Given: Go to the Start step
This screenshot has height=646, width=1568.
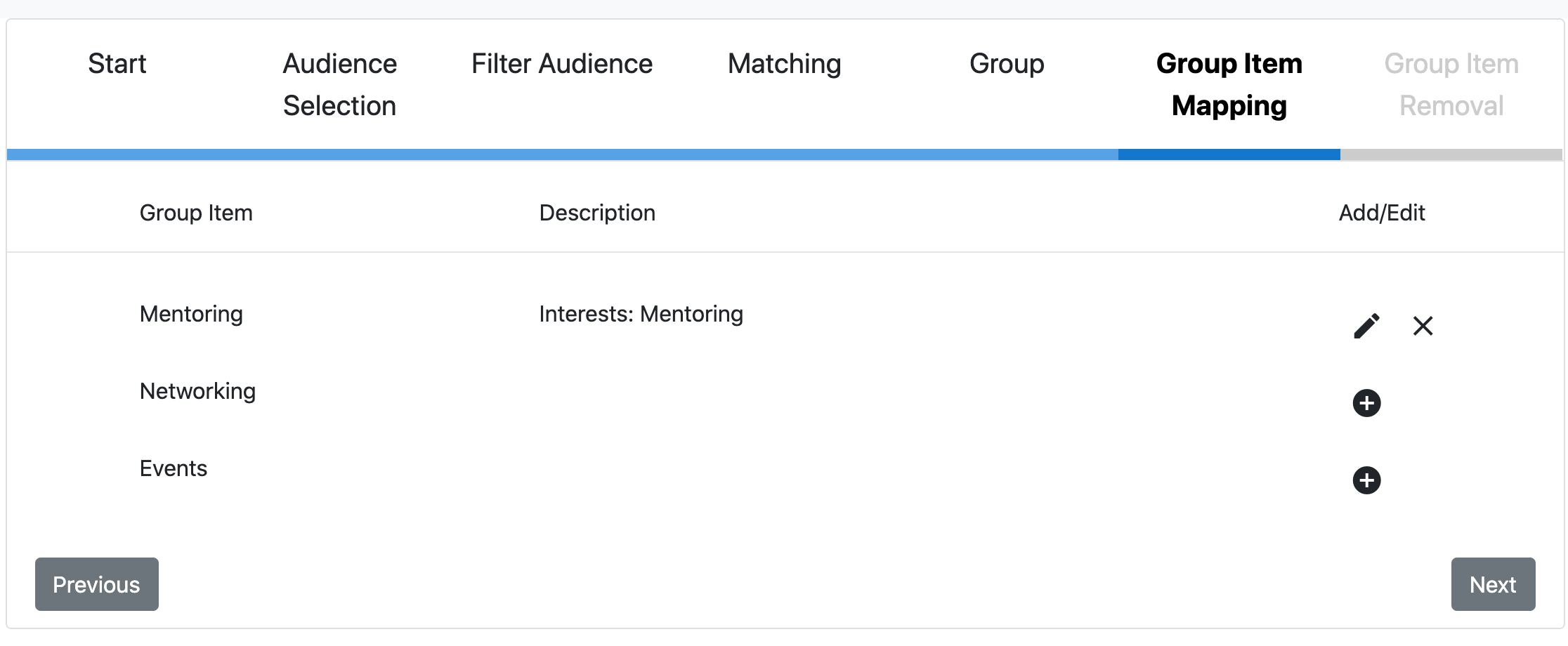Looking at the screenshot, I should pyautogui.click(x=117, y=64).
